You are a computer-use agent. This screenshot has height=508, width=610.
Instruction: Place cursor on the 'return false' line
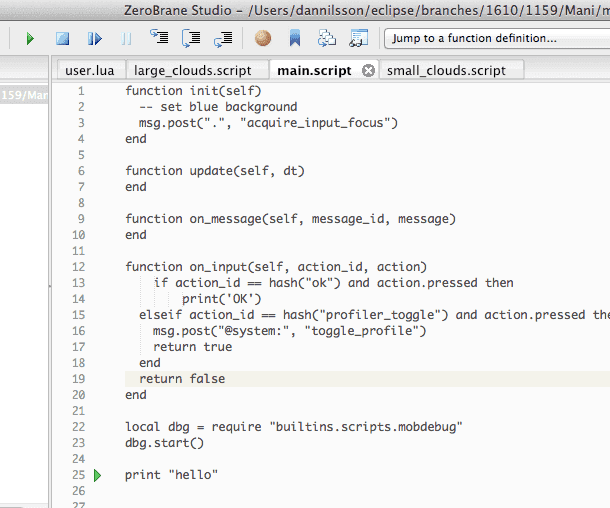182,379
